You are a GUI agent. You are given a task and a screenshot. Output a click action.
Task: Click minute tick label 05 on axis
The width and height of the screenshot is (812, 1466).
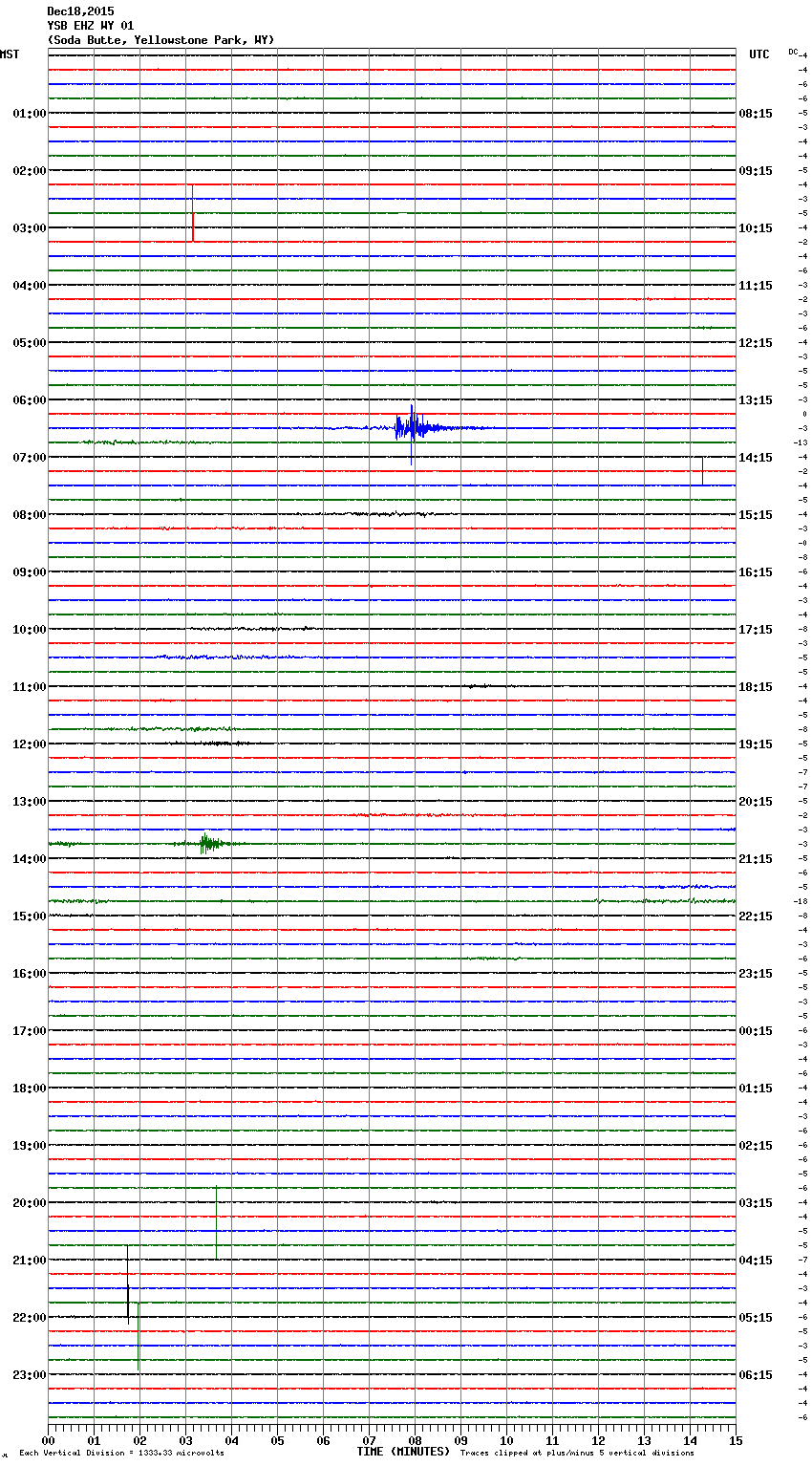pos(277,1440)
